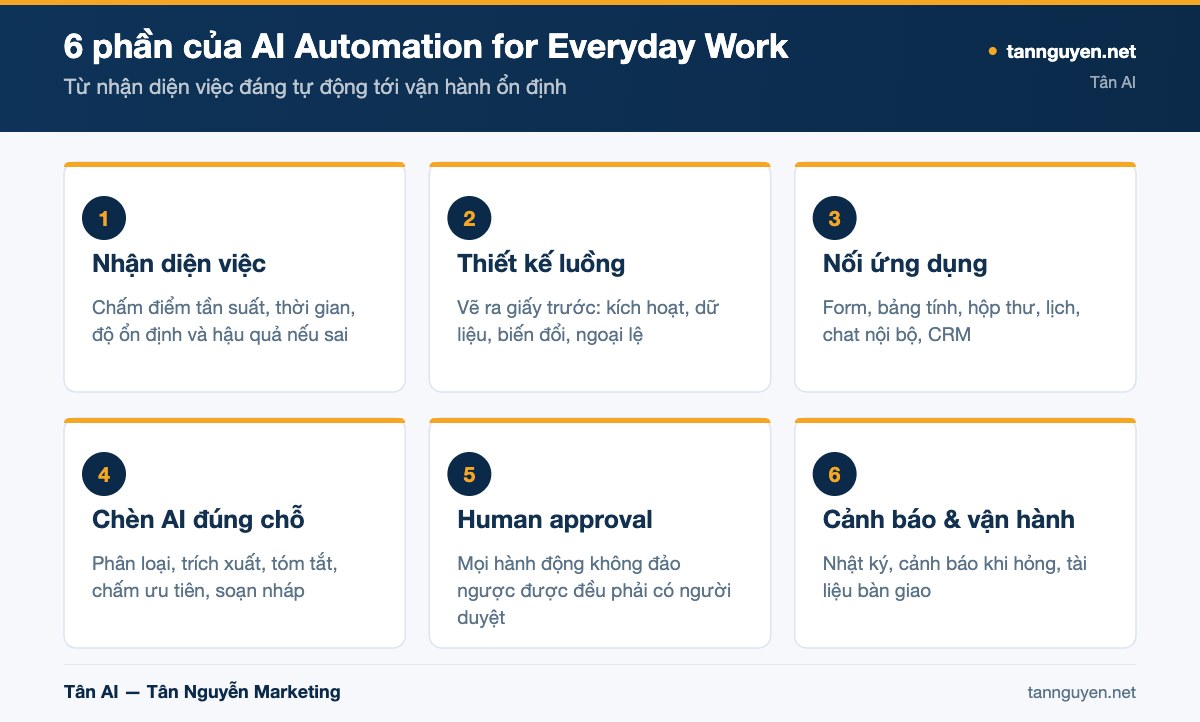
Task: Select the 'Chèn AI đúng chỗ' card heading
Action: point(198,520)
